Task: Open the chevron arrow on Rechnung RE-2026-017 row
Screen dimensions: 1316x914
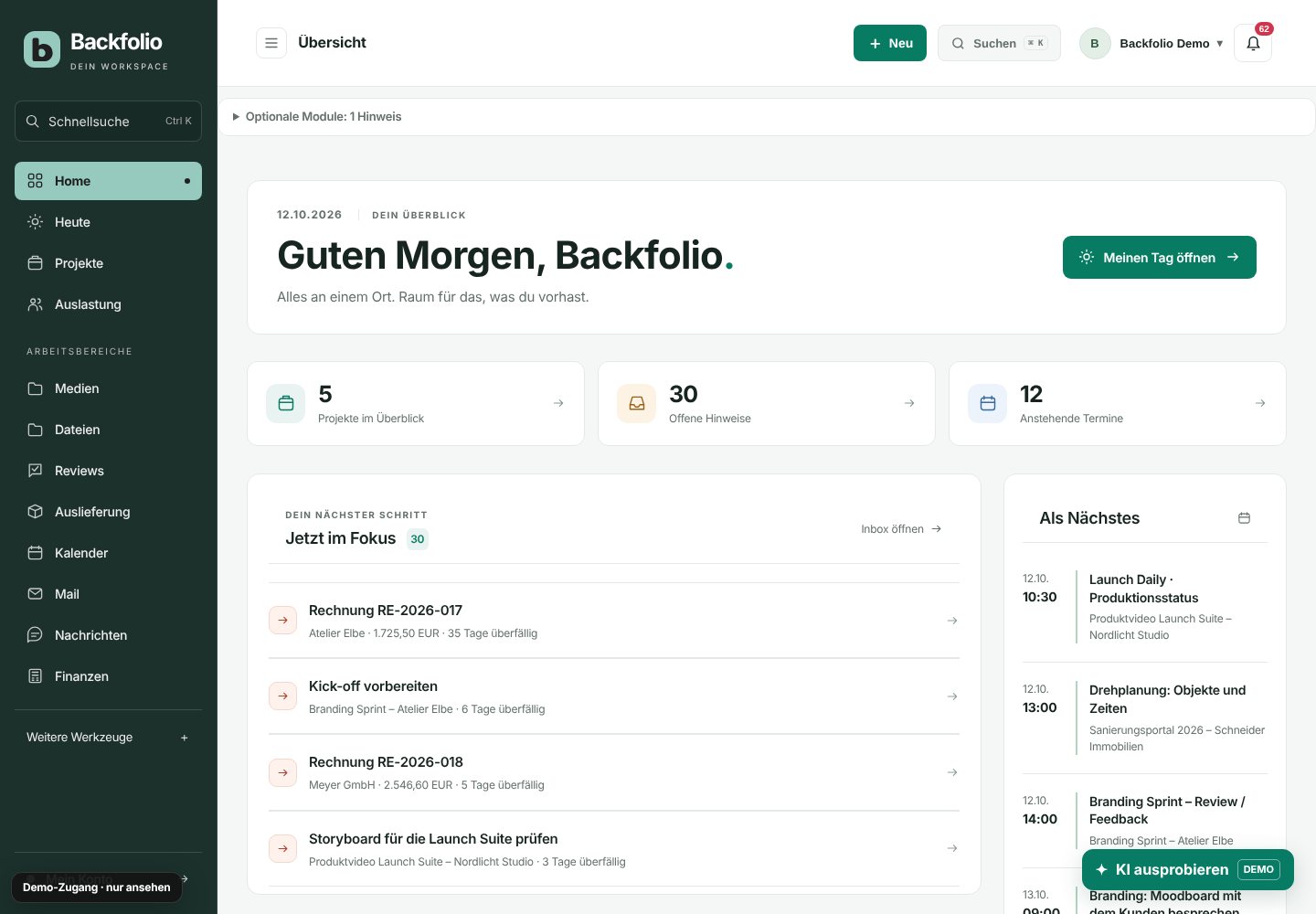Action: pyautogui.click(x=952, y=621)
